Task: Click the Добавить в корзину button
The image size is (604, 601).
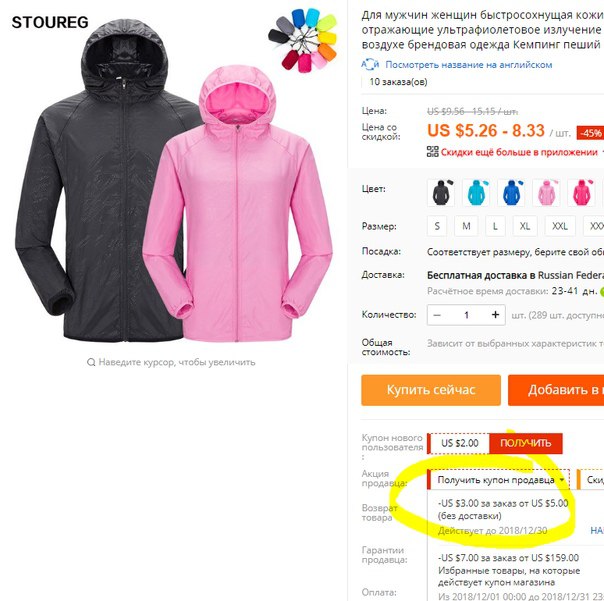Action: [x=556, y=390]
